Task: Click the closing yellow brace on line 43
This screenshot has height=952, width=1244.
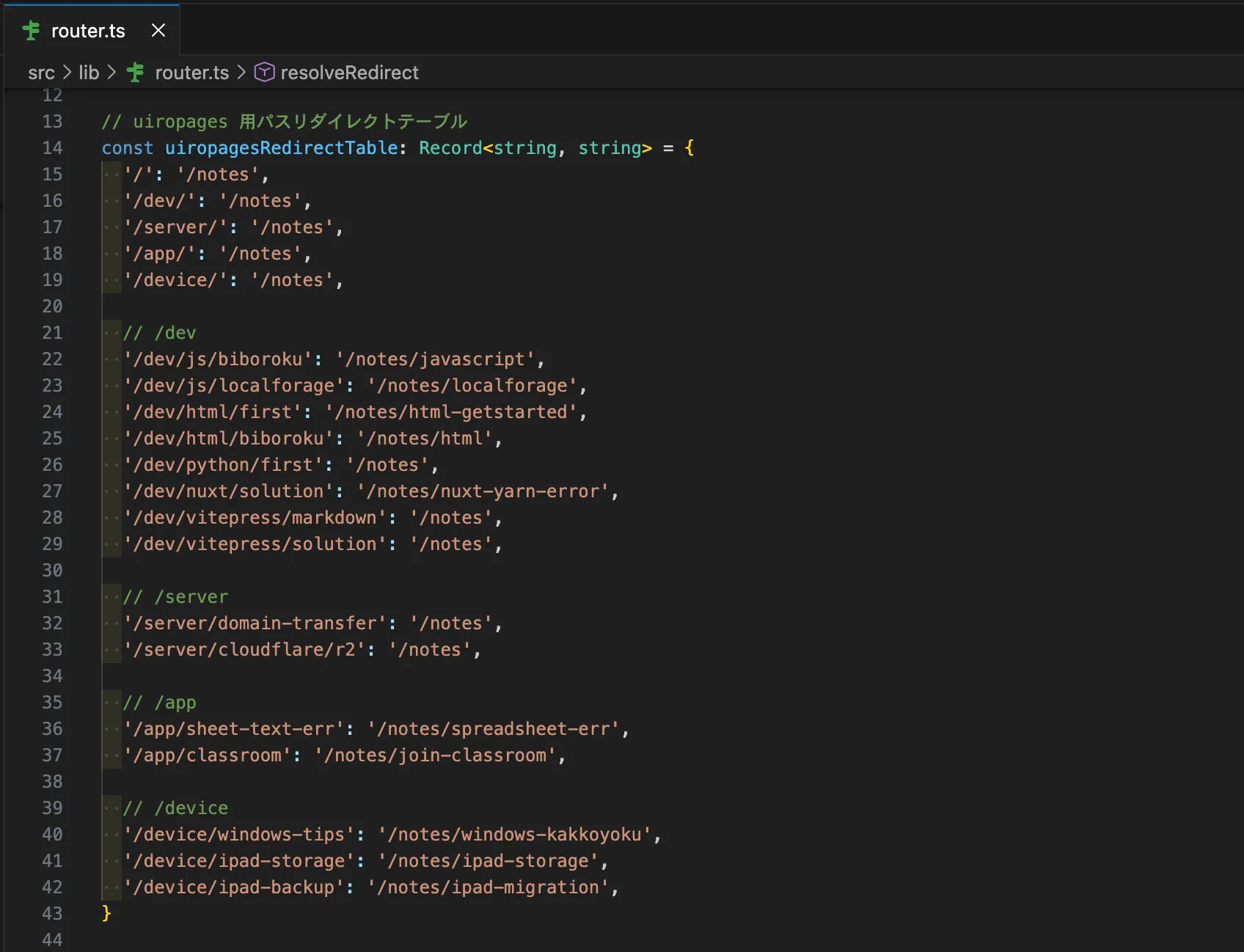Action: [106, 913]
